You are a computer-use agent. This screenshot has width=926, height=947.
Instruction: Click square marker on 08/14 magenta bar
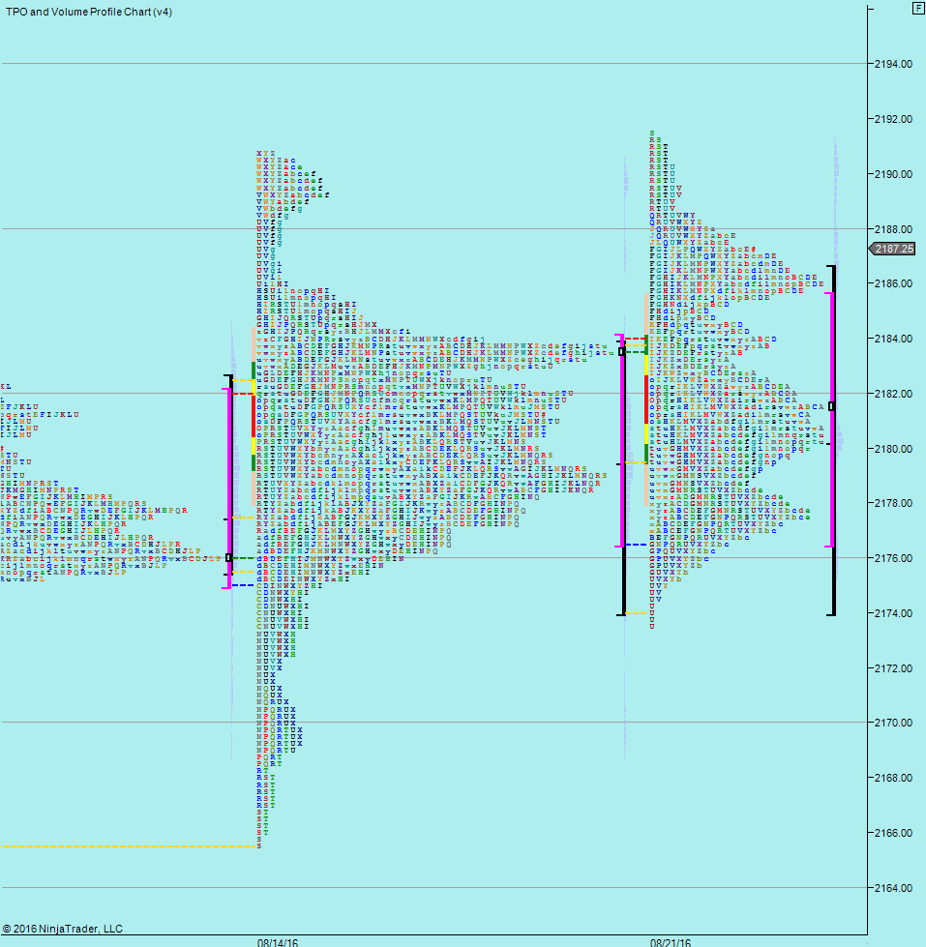coord(229,557)
